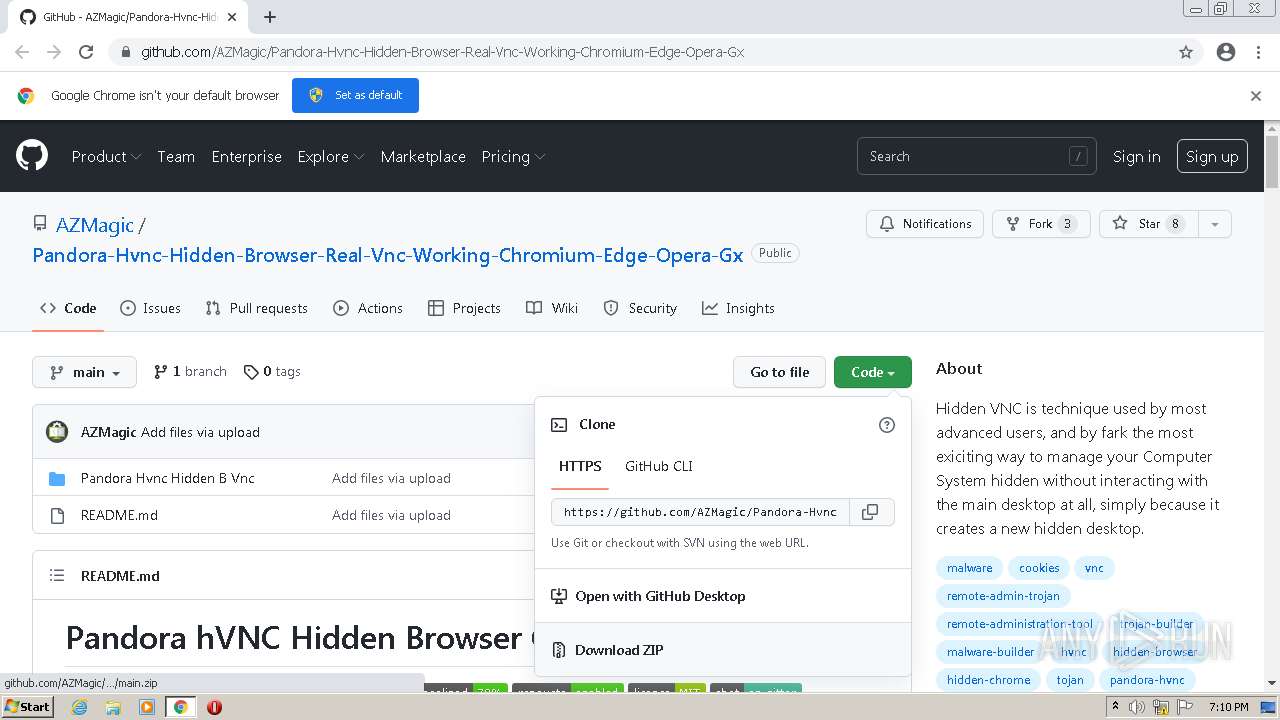1280x720 pixels.
Task: Open the Projects tab
Action: (x=464, y=308)
